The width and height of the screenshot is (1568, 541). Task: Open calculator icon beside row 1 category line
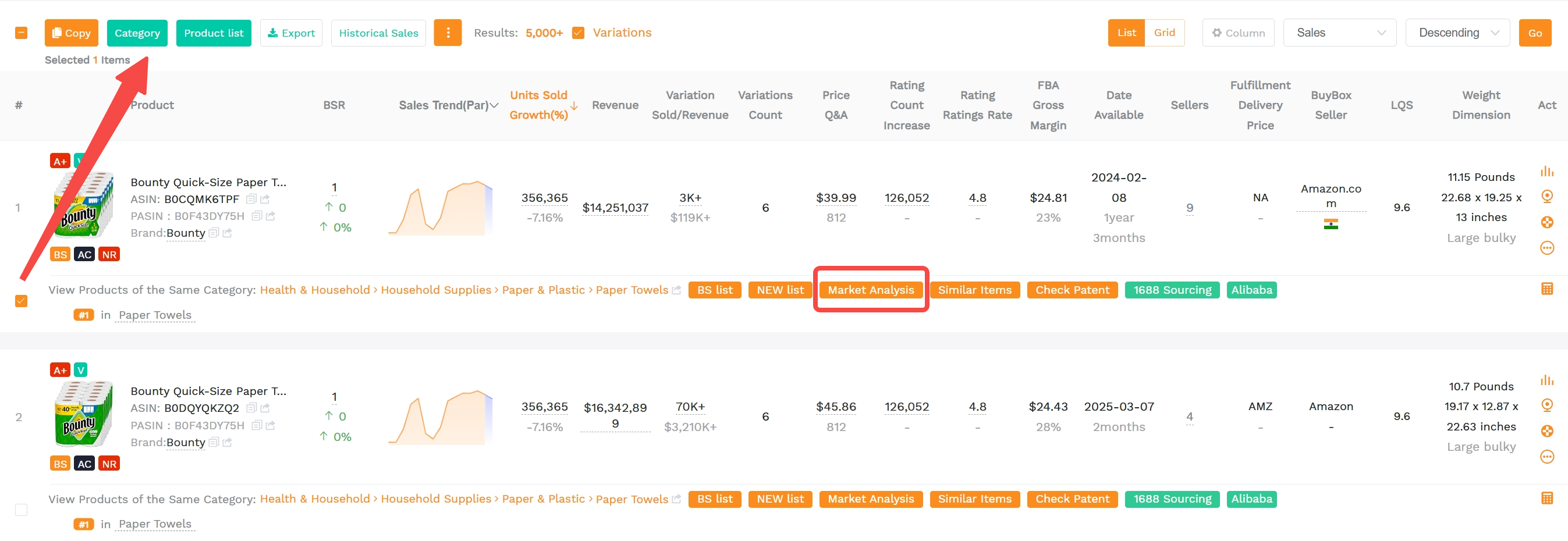point(1546,289)
